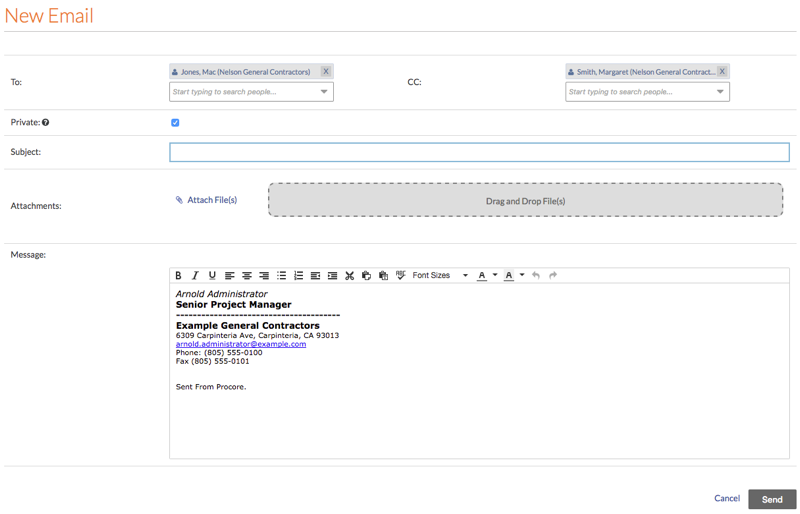800x514 pixels.
Task: Apply italic formatting to message text
Action: [x=195, y=276]
